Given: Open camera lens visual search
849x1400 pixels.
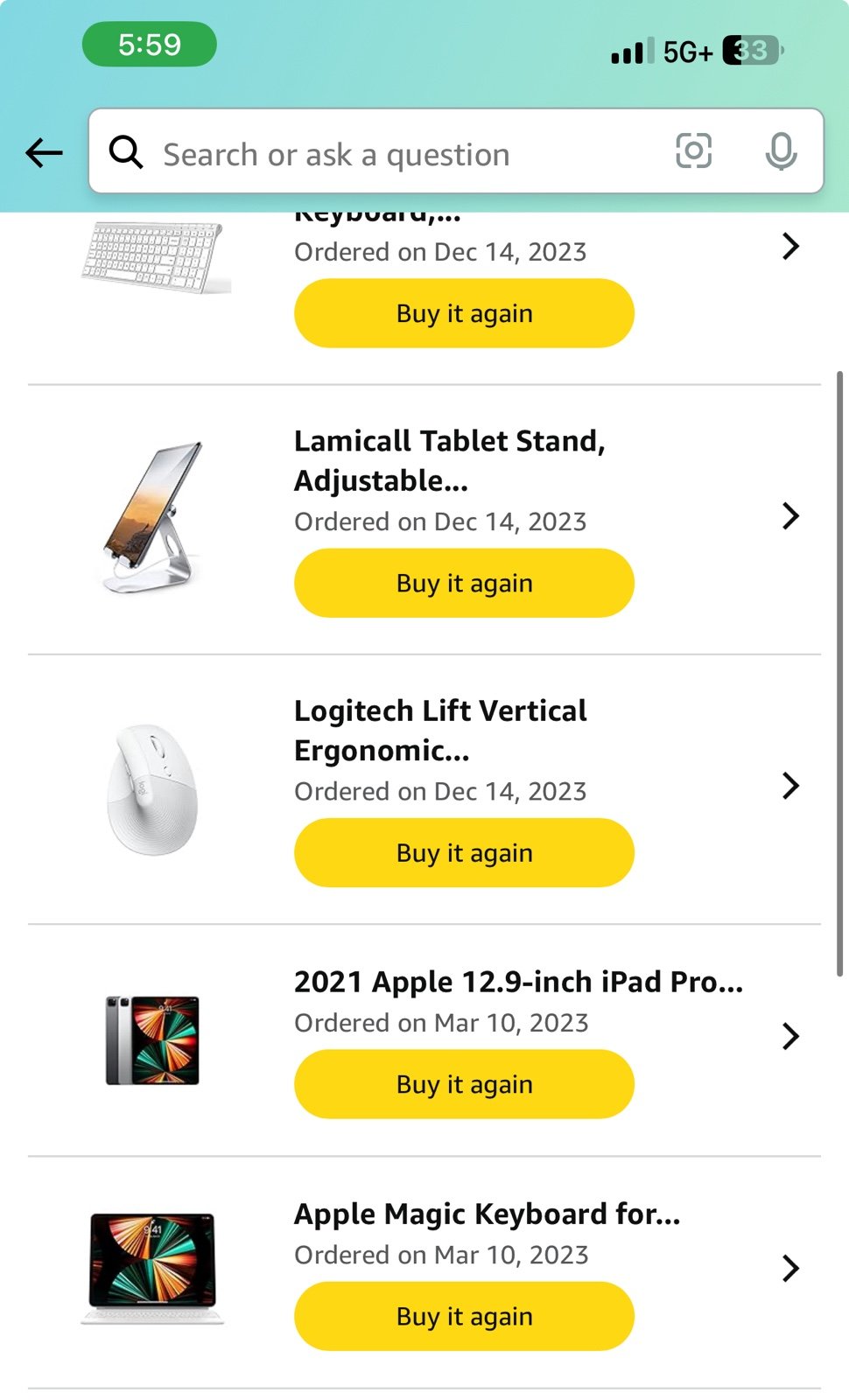Looking at the screenshot, I should (693, 151).
